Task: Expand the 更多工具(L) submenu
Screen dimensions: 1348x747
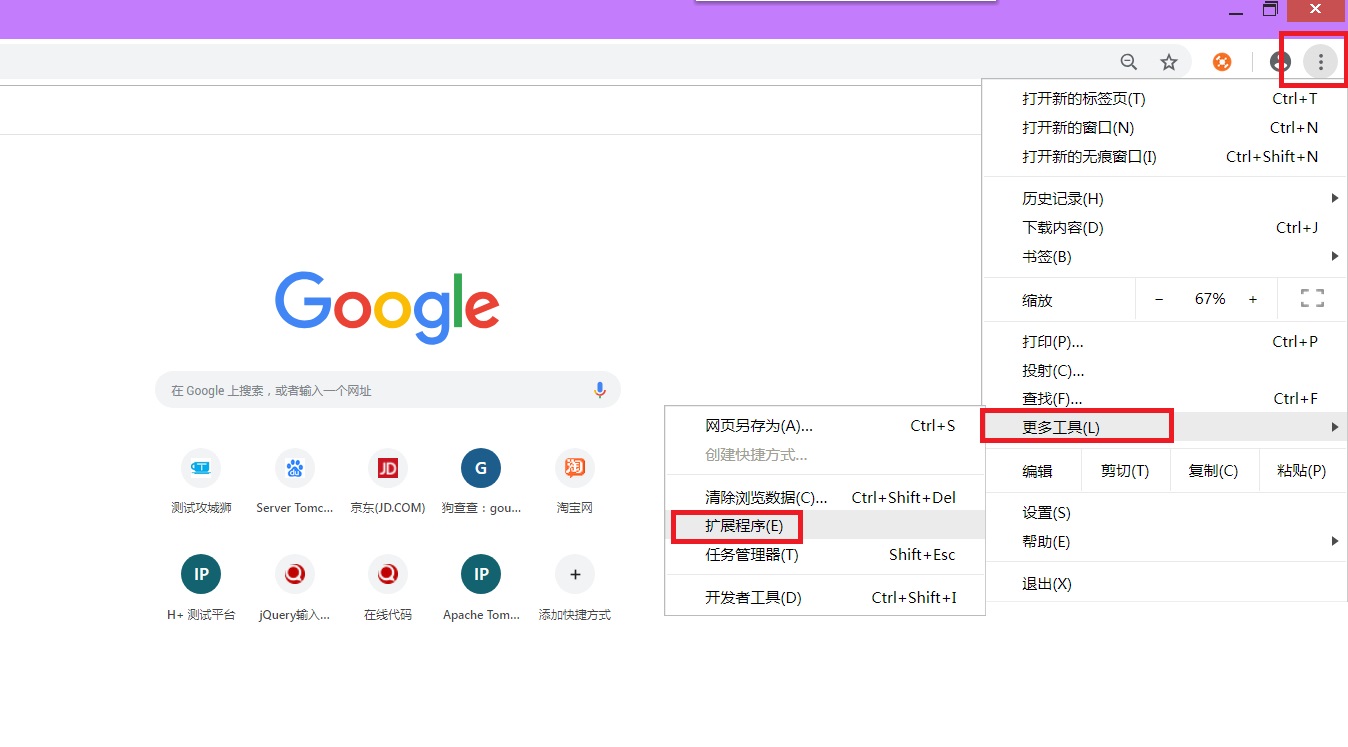Action: (x=1165, y=427)
